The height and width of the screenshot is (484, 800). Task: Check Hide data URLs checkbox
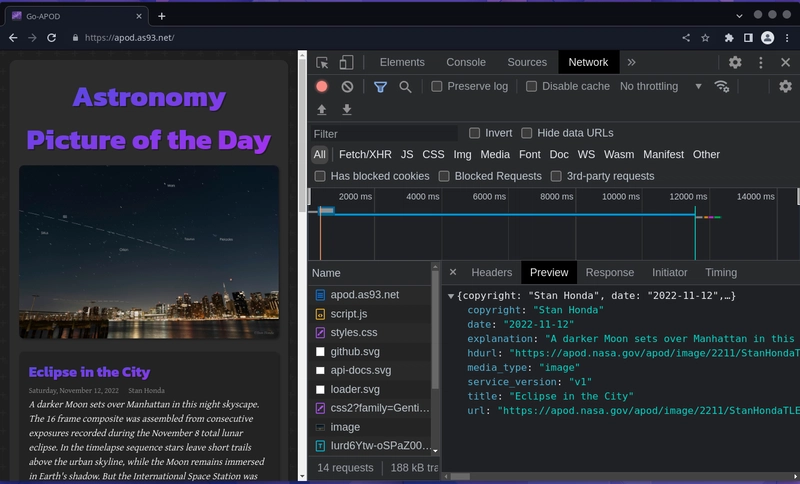click(527, 133)
